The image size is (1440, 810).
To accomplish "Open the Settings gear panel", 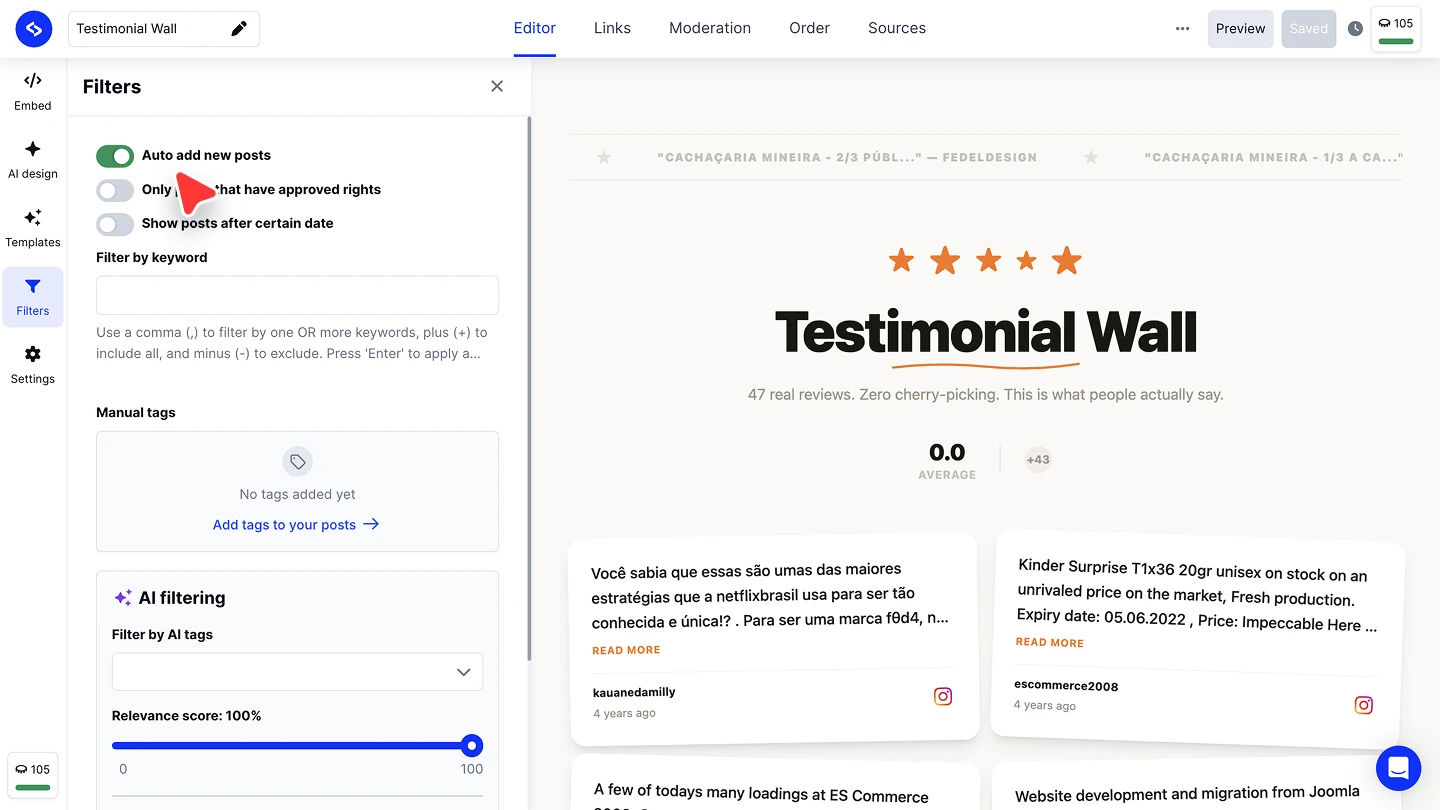I will [x=33, y=365].
